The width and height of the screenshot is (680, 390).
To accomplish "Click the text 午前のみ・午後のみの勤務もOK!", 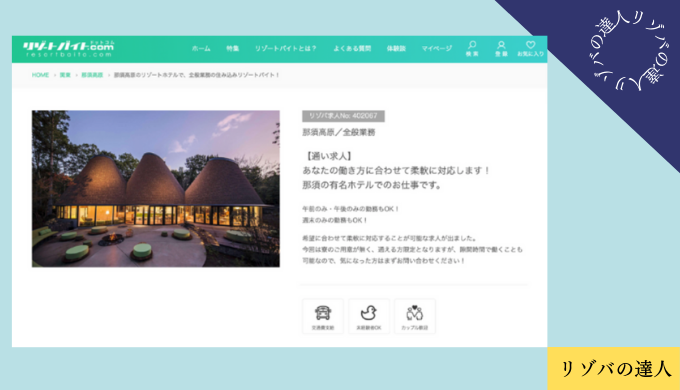I will tap(350, 209).
